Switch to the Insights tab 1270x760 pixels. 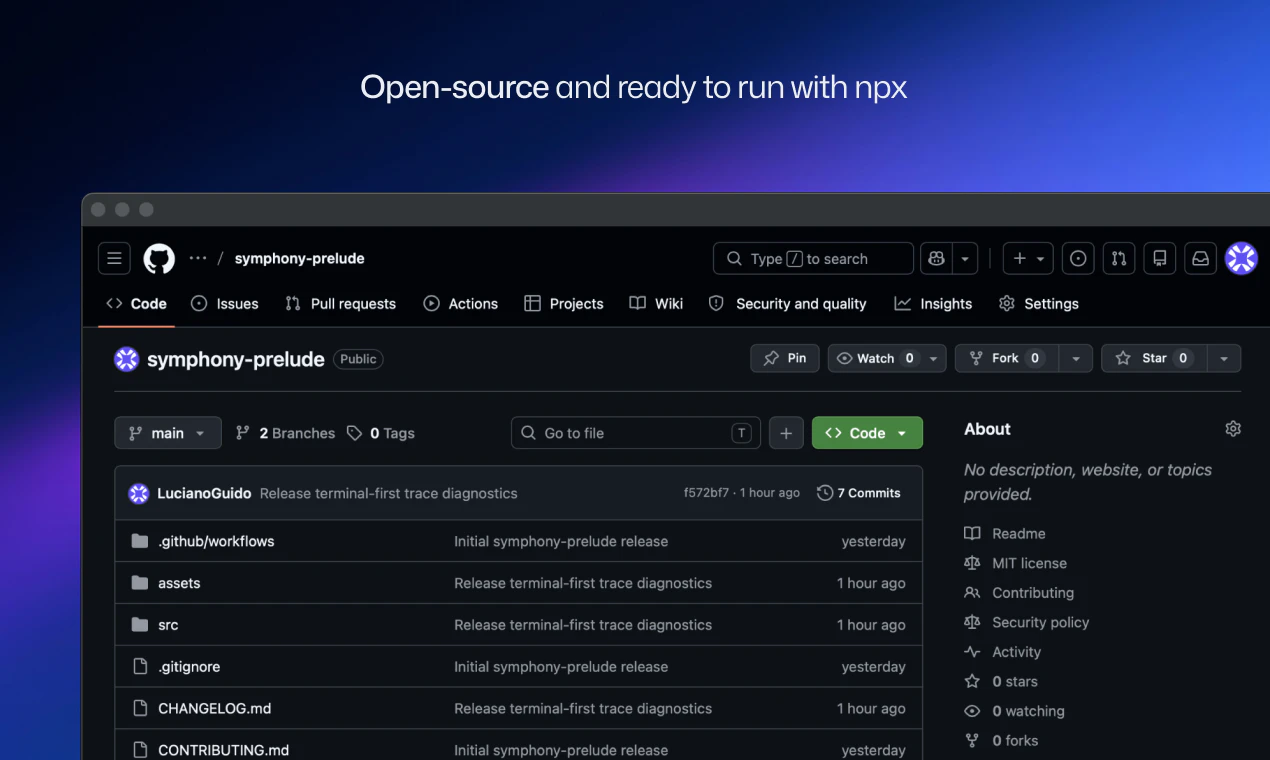click(933, 304)
